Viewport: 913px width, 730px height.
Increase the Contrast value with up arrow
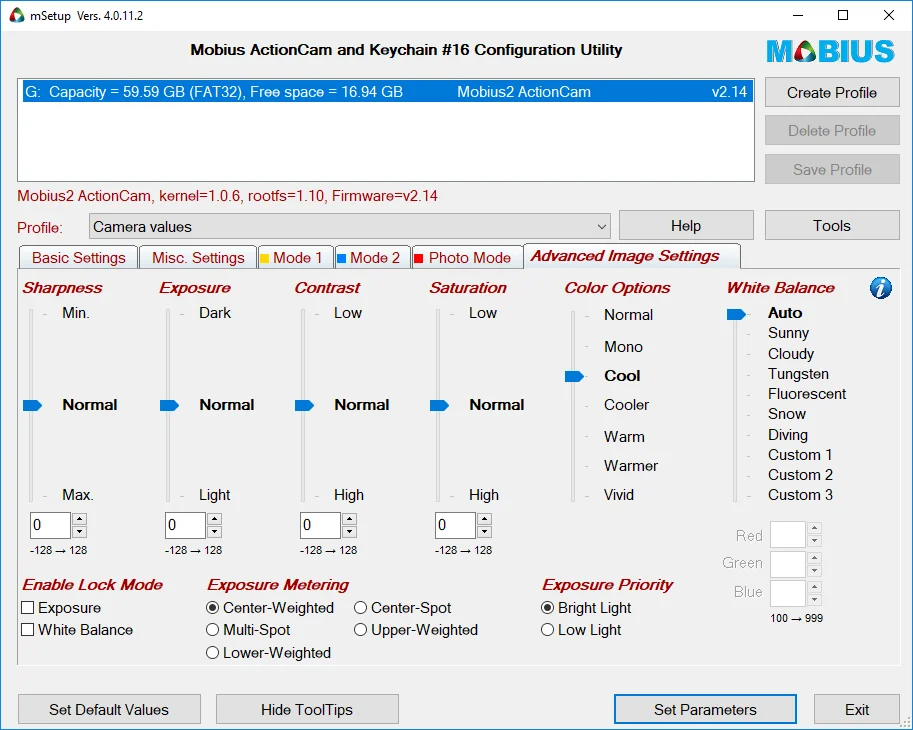point(350,519)
